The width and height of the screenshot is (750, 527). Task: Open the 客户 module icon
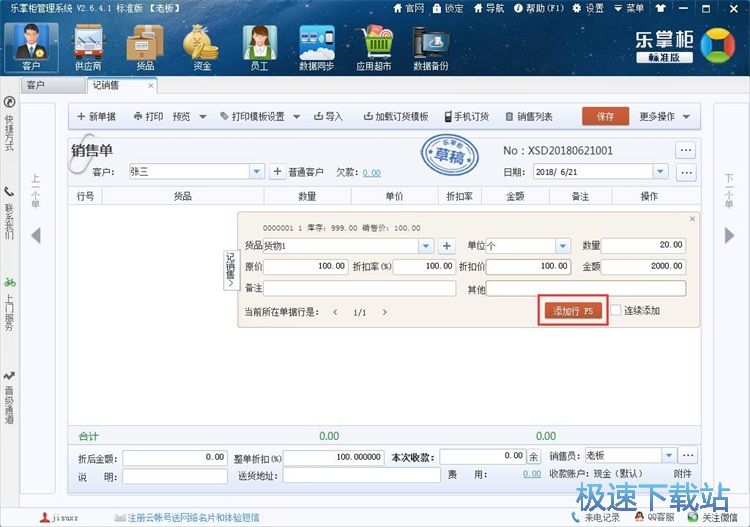(x=31, y=47)
